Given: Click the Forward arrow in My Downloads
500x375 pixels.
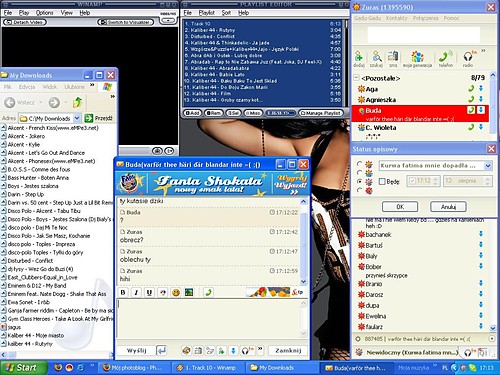Looking at the screenshot, I should 54,102.
